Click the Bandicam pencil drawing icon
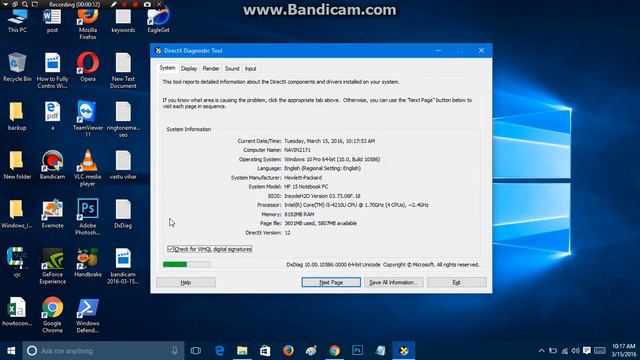 click(114, 4)
